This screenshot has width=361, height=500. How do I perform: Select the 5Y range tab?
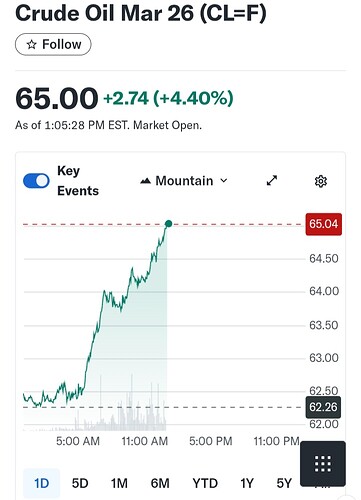pyautogui.click(x=284, y=483)
